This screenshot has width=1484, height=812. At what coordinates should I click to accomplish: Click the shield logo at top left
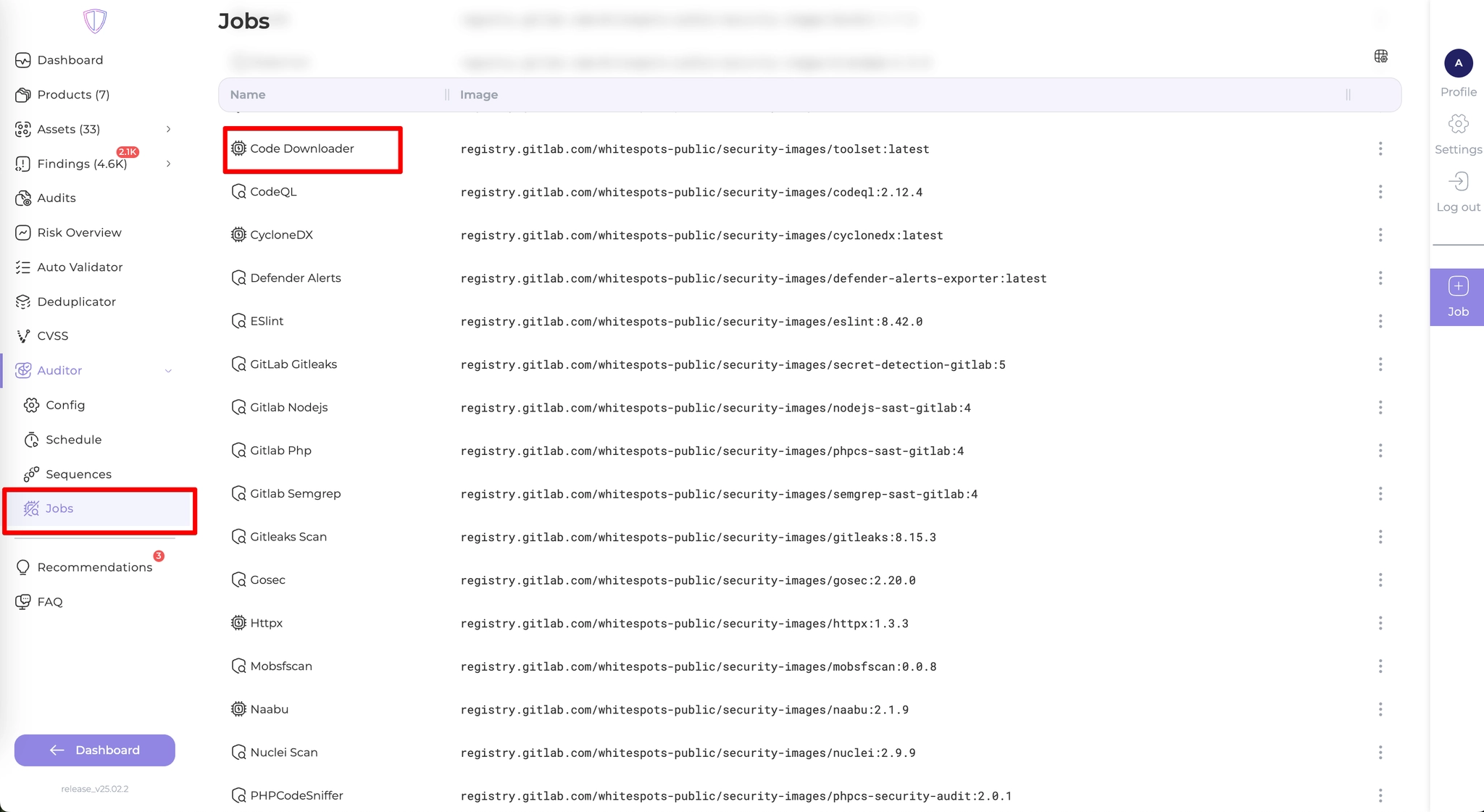95,21
